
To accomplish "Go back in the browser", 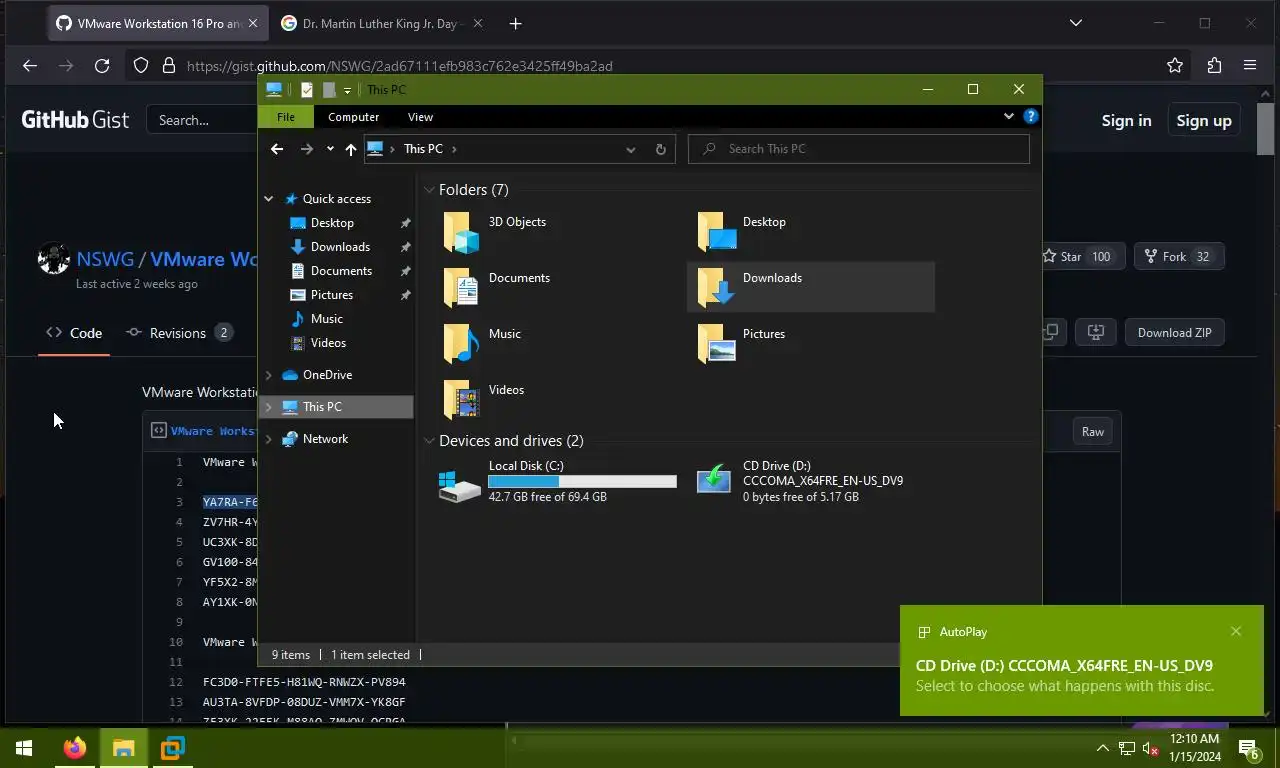I will click(30, 66).
